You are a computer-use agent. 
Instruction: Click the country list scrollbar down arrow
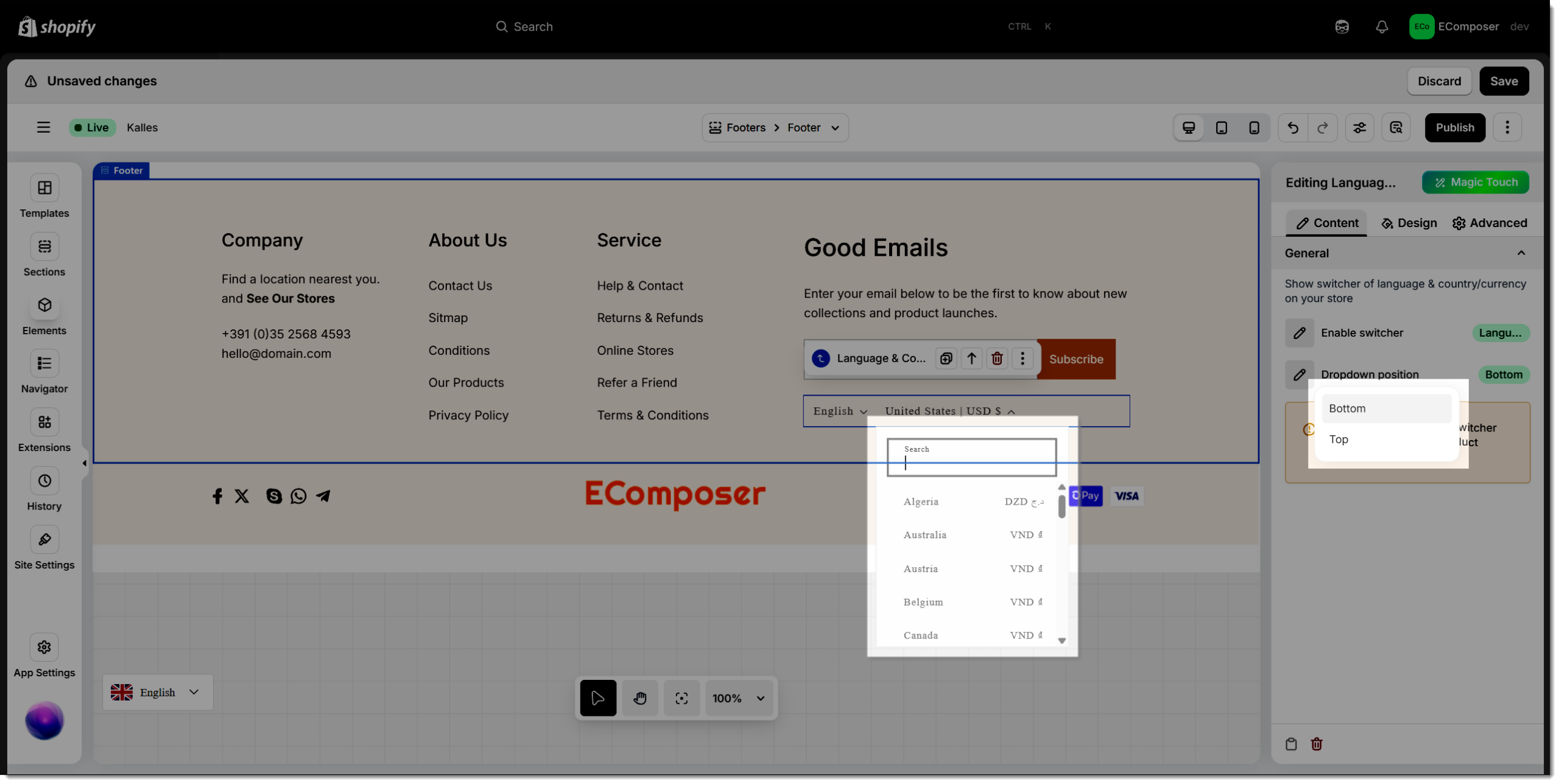(x=1061, y=640)
